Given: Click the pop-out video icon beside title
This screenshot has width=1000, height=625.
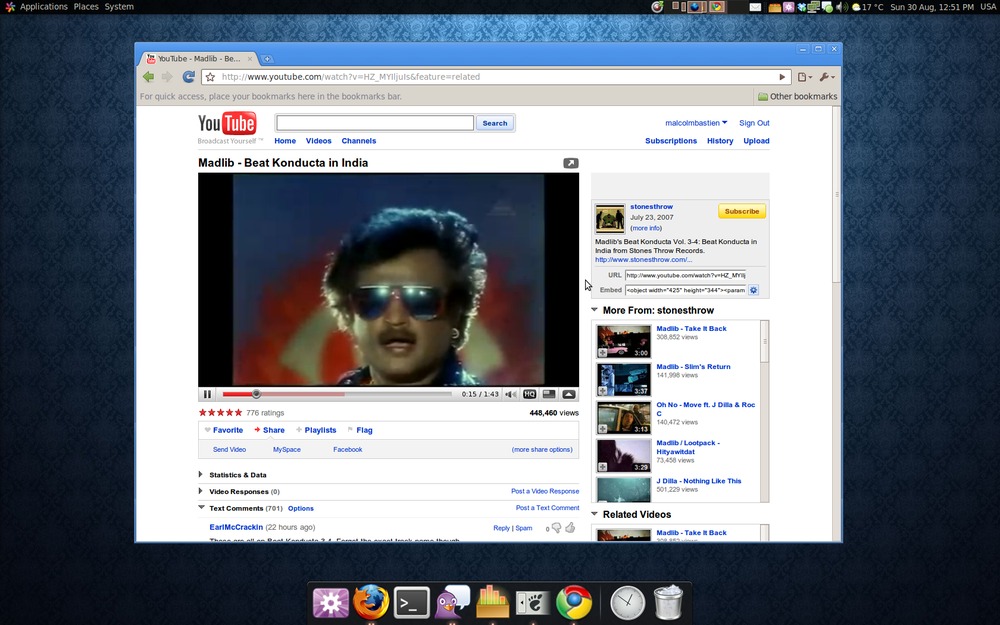Looking at the screenshot, I should click(570, 163).
